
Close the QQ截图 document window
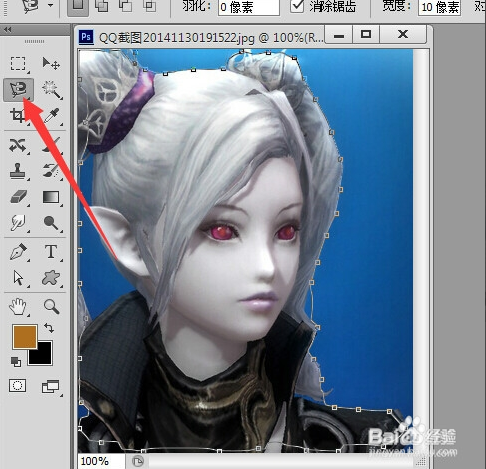point(403,34)
